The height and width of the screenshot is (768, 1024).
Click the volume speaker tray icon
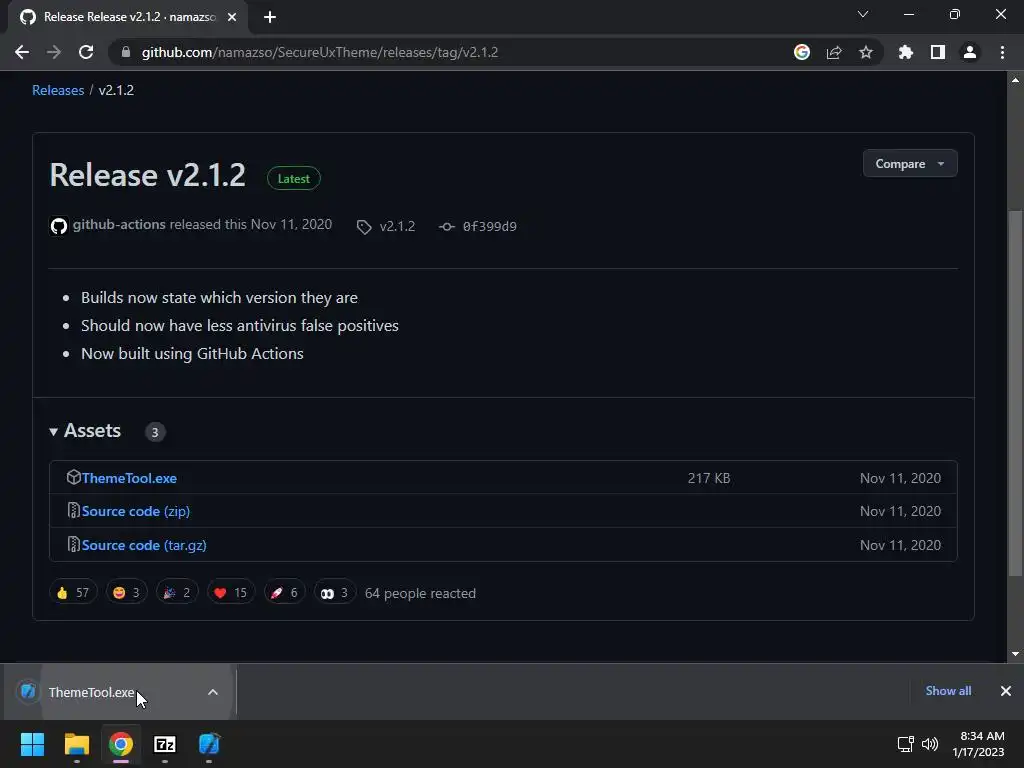(x=930, y=744)
